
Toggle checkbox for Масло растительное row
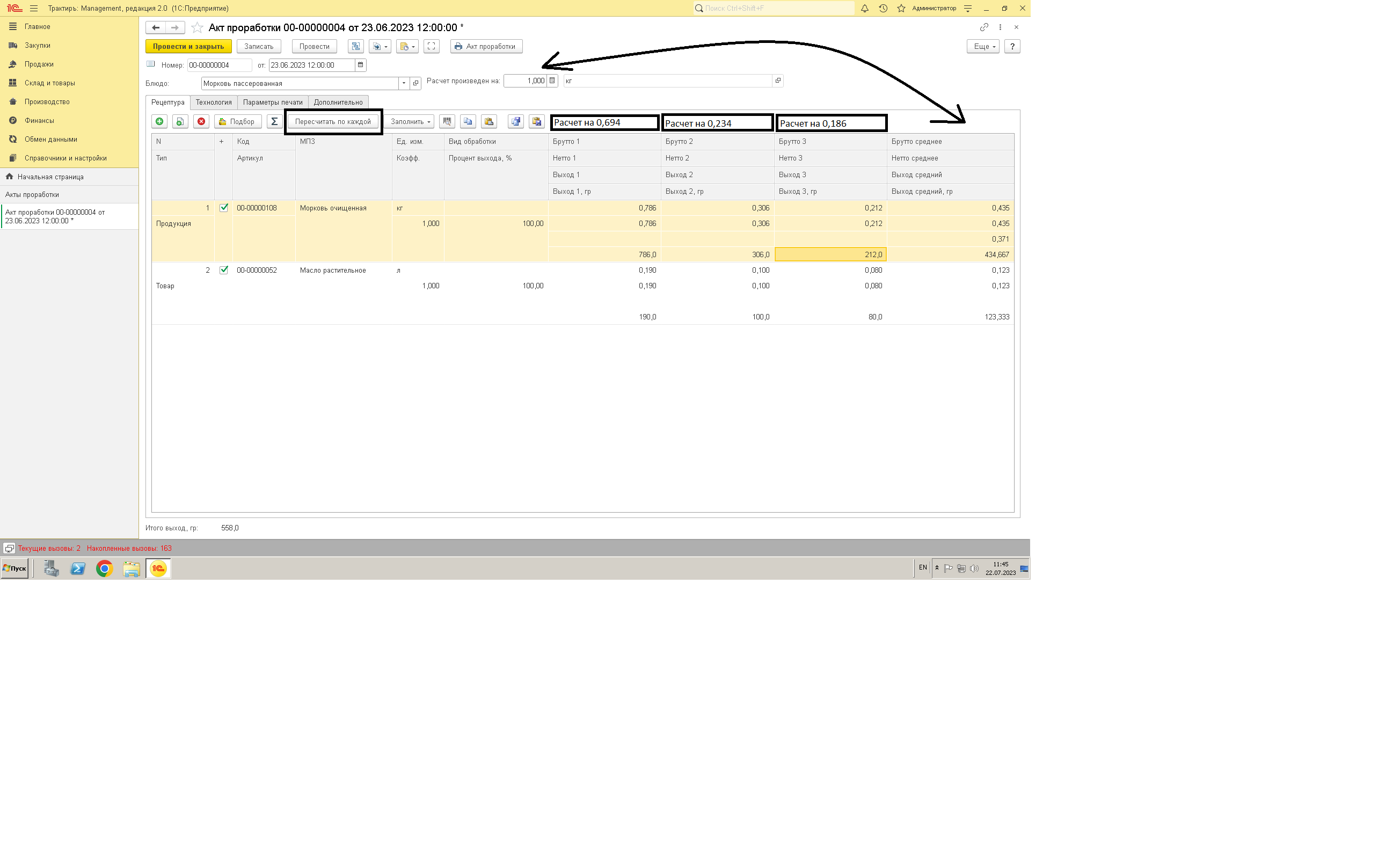(x=224, y=271)
